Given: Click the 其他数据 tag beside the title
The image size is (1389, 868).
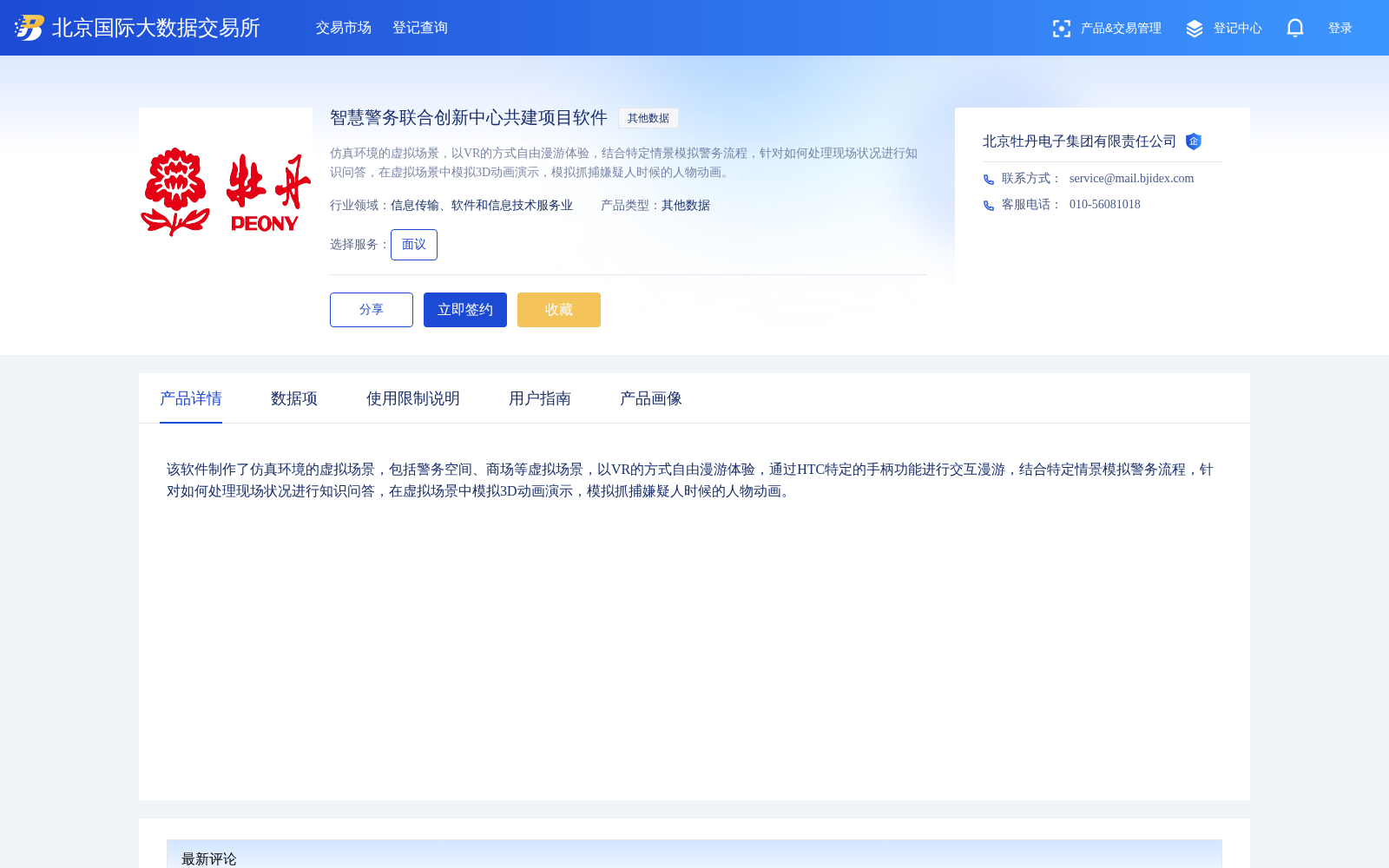Looking at the screenshot, I should (x=648, y=118).
